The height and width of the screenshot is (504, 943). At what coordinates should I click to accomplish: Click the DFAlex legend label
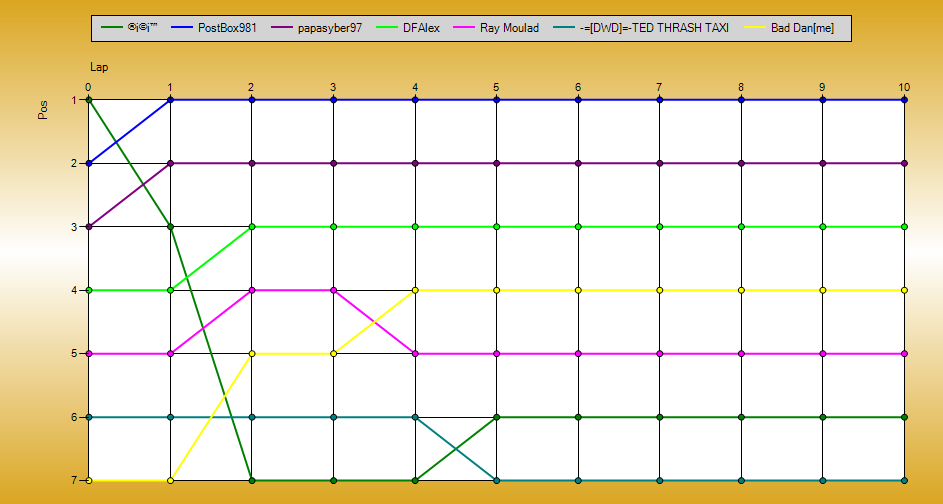[x=421, y=28]
